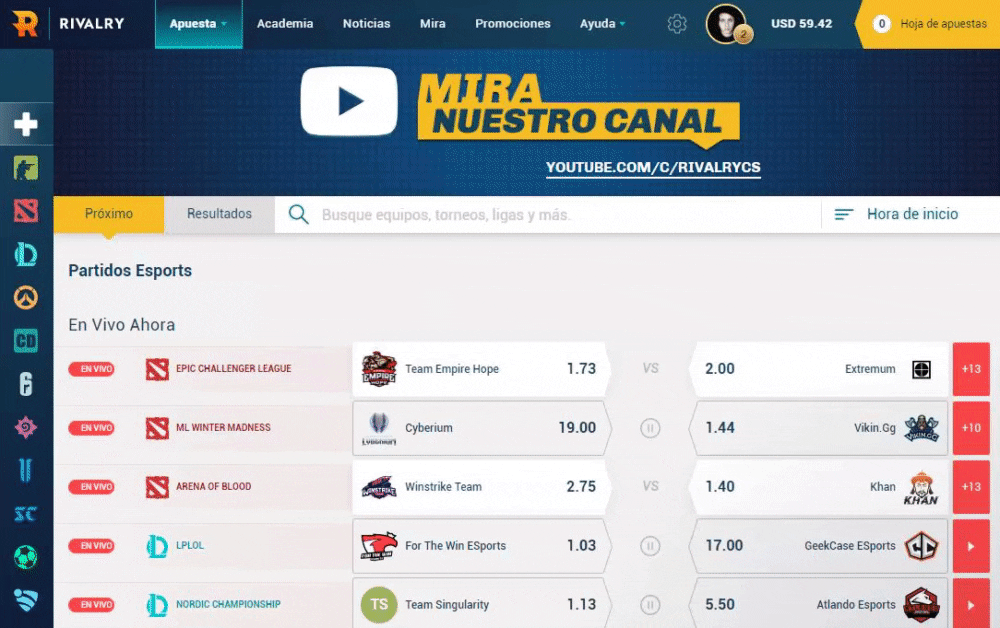Click the Team Empire Hope logo

pos(379,369)
